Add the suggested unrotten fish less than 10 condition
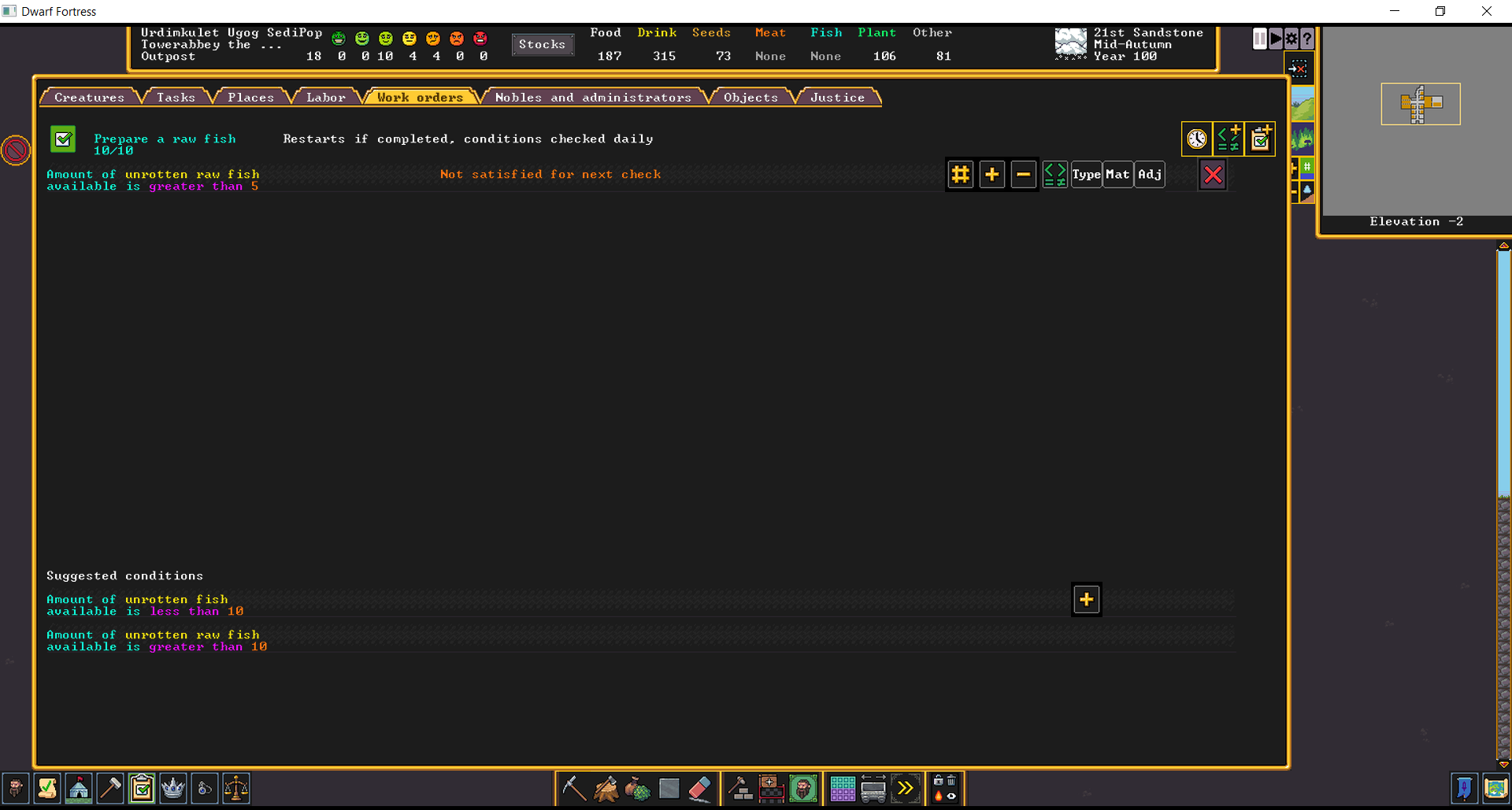This screenshot has height=810, width=1512. pyautogui.click(x=1087, y=600)
